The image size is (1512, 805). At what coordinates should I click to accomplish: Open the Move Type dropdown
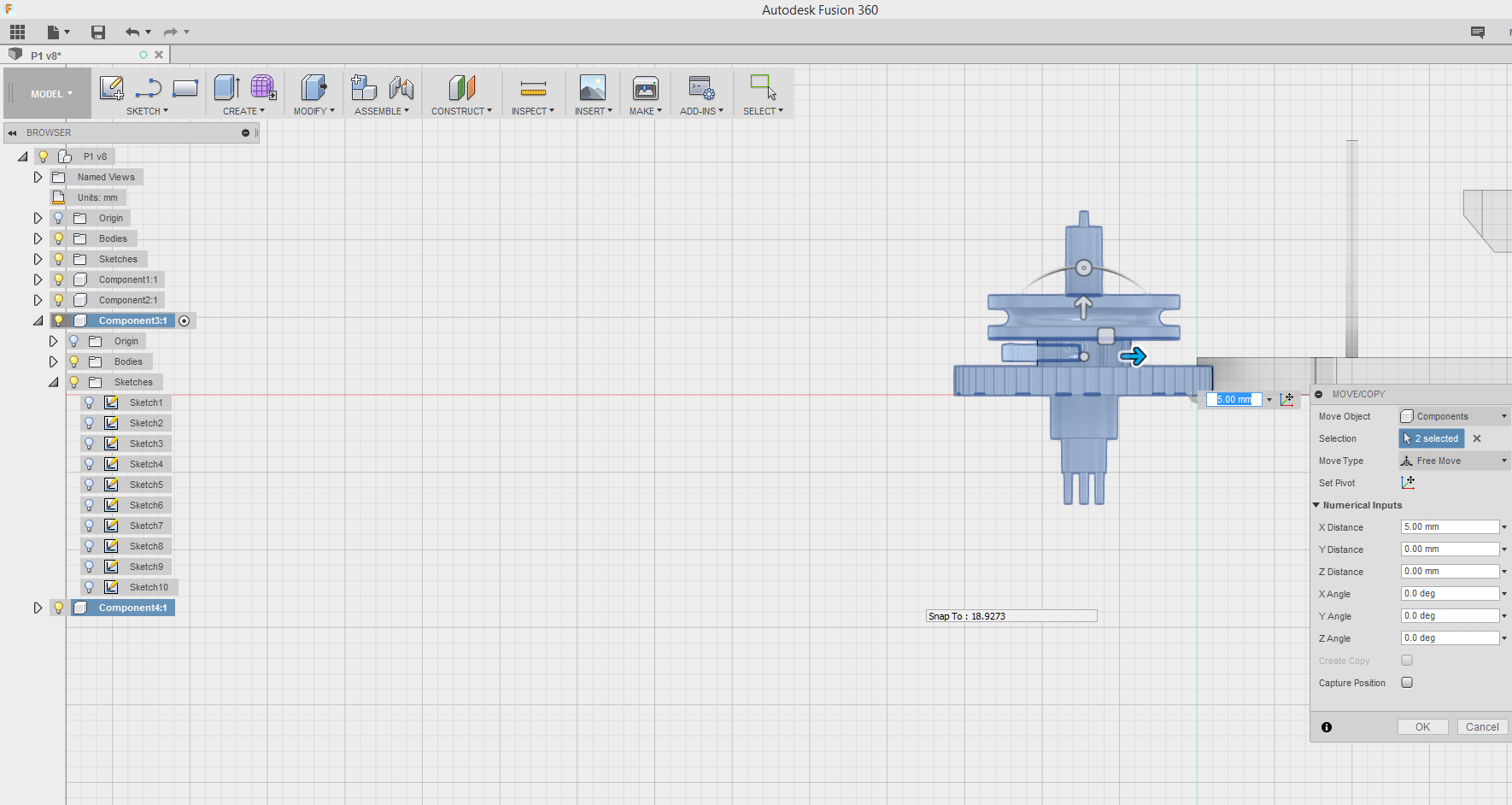pyautogui.click(x=1454, y=461)
